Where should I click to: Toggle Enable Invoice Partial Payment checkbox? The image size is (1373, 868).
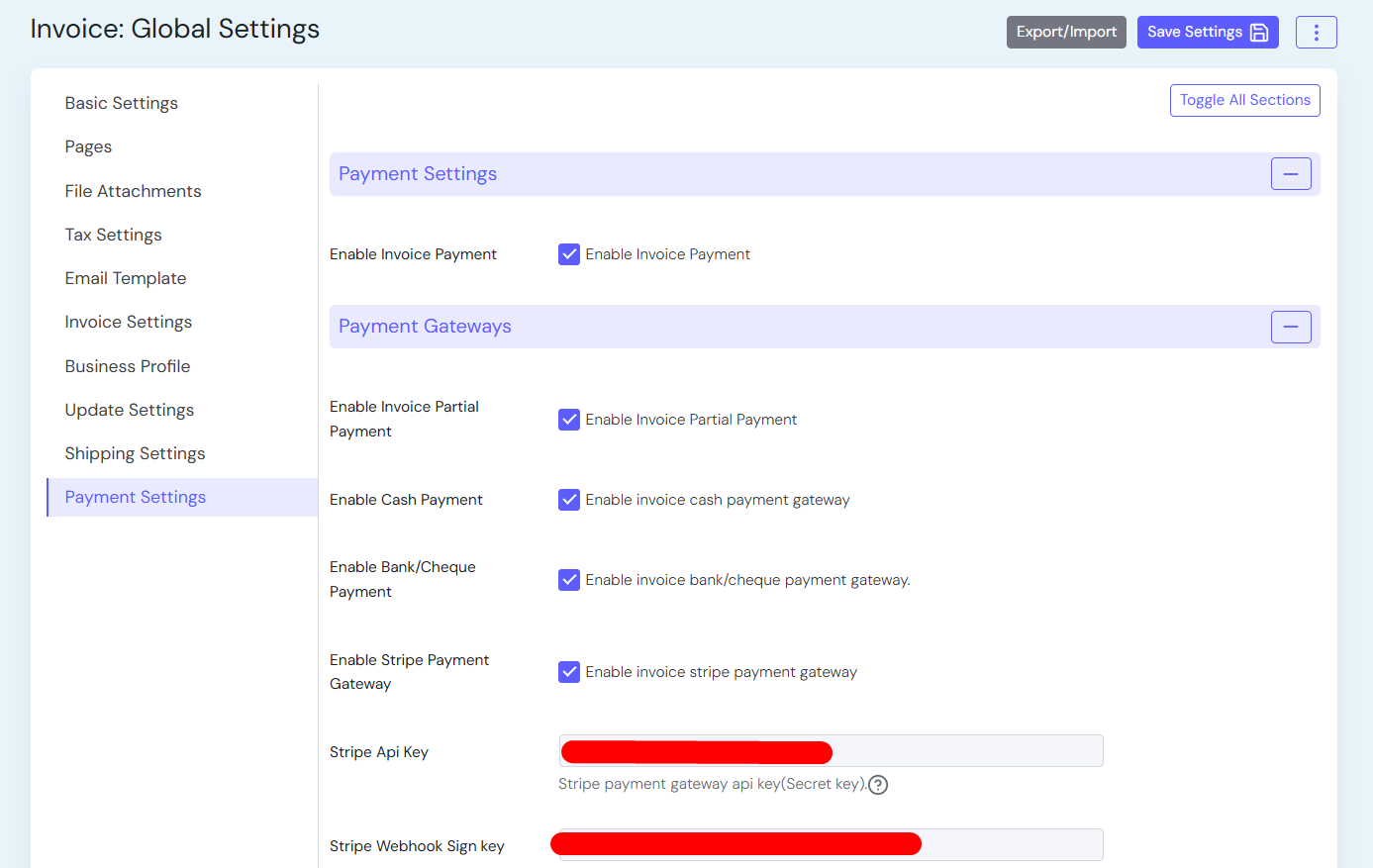point(569,420)
